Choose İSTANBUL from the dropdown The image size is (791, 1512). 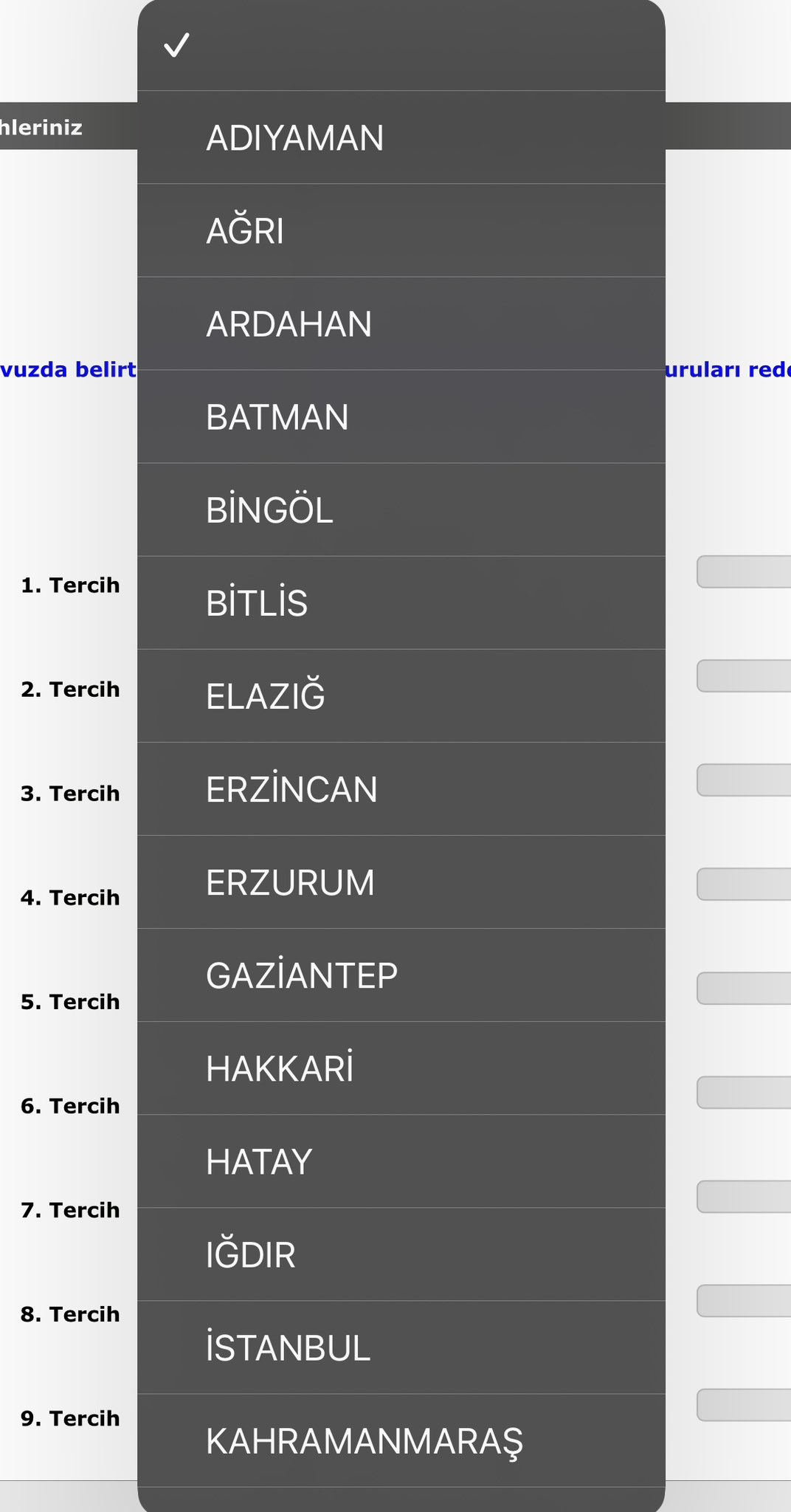click(401, 1347)
